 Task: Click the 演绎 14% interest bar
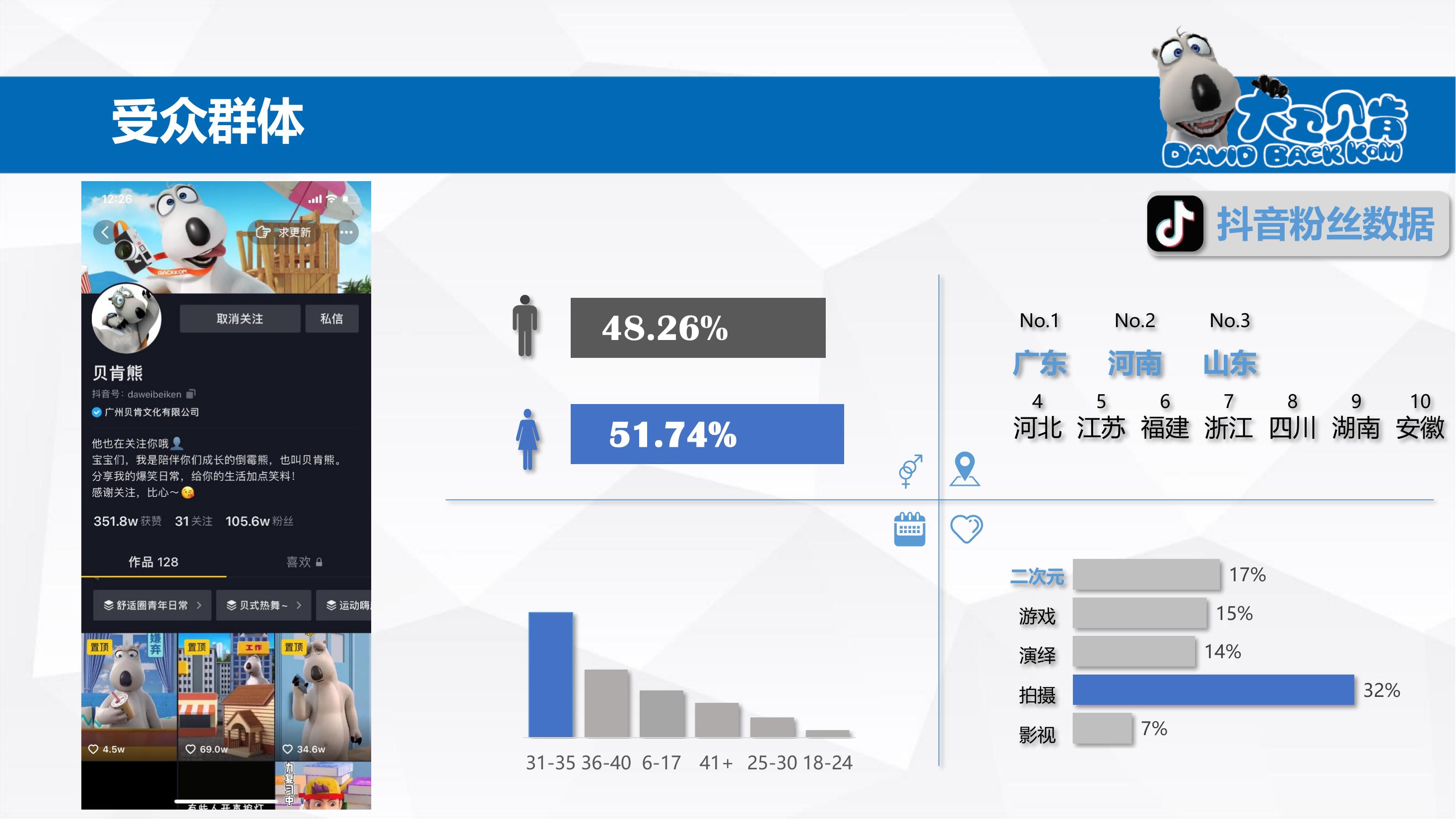(x=1134, y=651)
